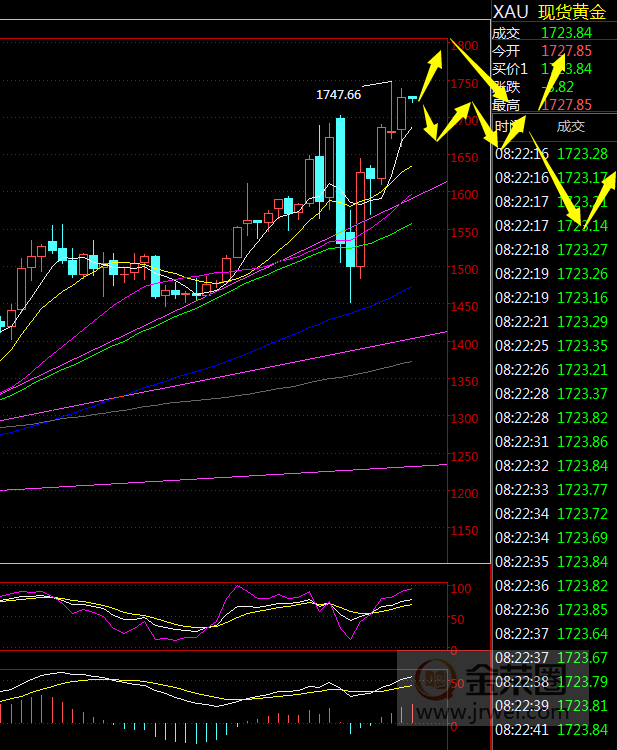Click the 08:22:41 latest tick row
The height and width of the screenshot is (750, 617).
554,730
